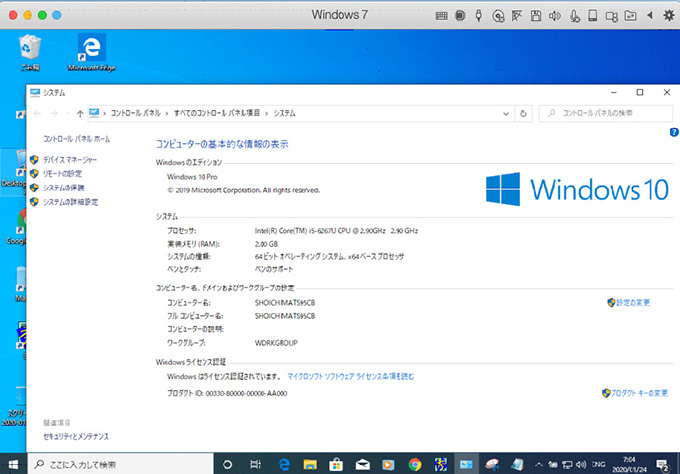Click the volume icon in system tray
The height and width of the screenshot is (474, 680).
point(581,465)
